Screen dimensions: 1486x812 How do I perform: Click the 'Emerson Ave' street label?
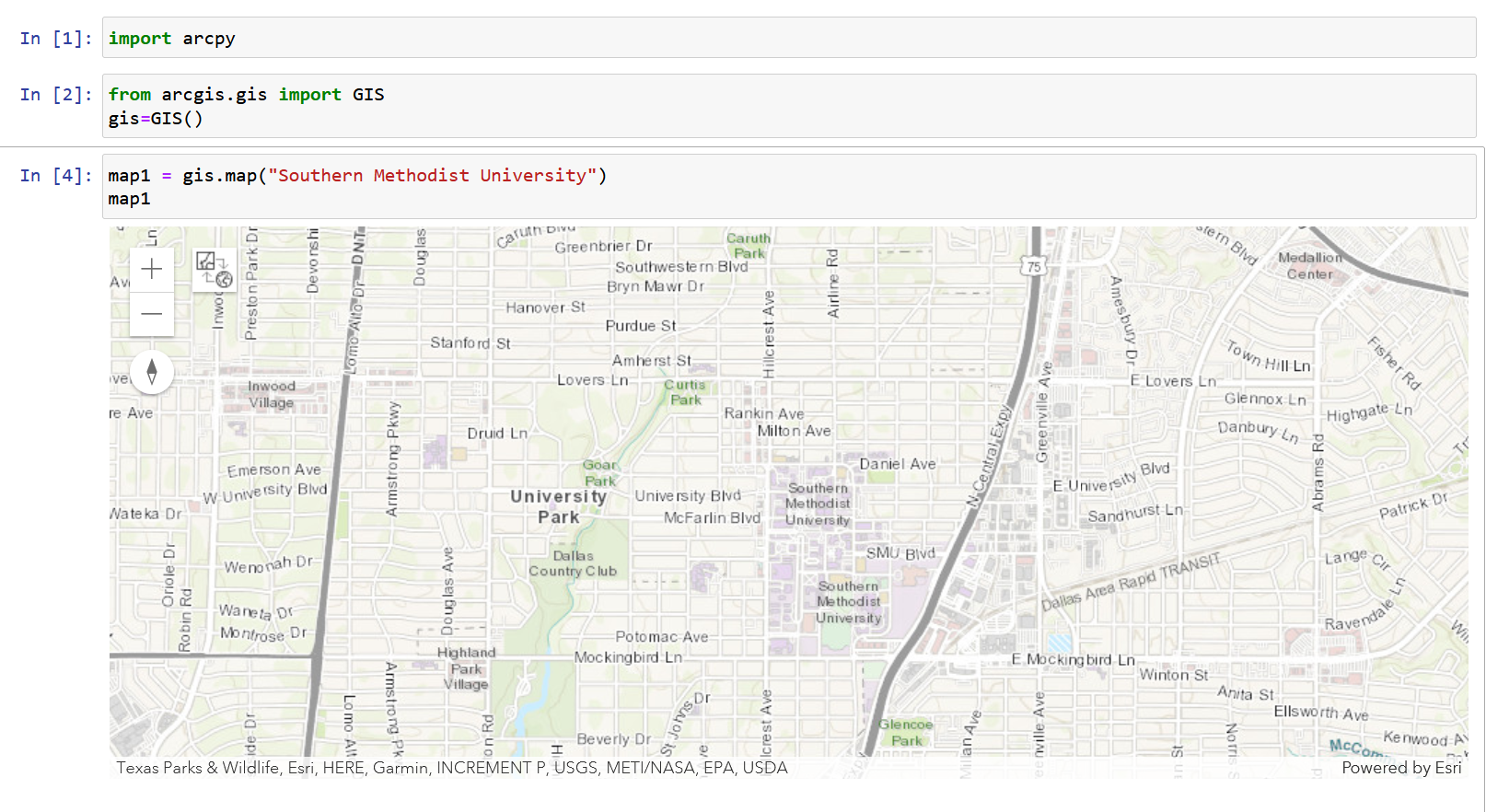point(274,470)
